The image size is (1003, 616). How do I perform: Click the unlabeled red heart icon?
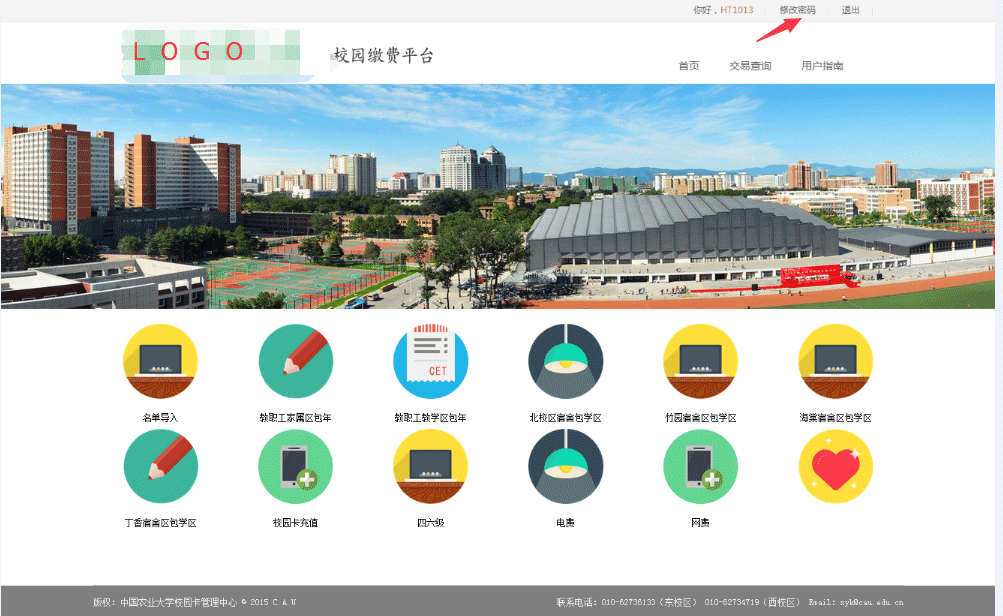tap(835, 466)
